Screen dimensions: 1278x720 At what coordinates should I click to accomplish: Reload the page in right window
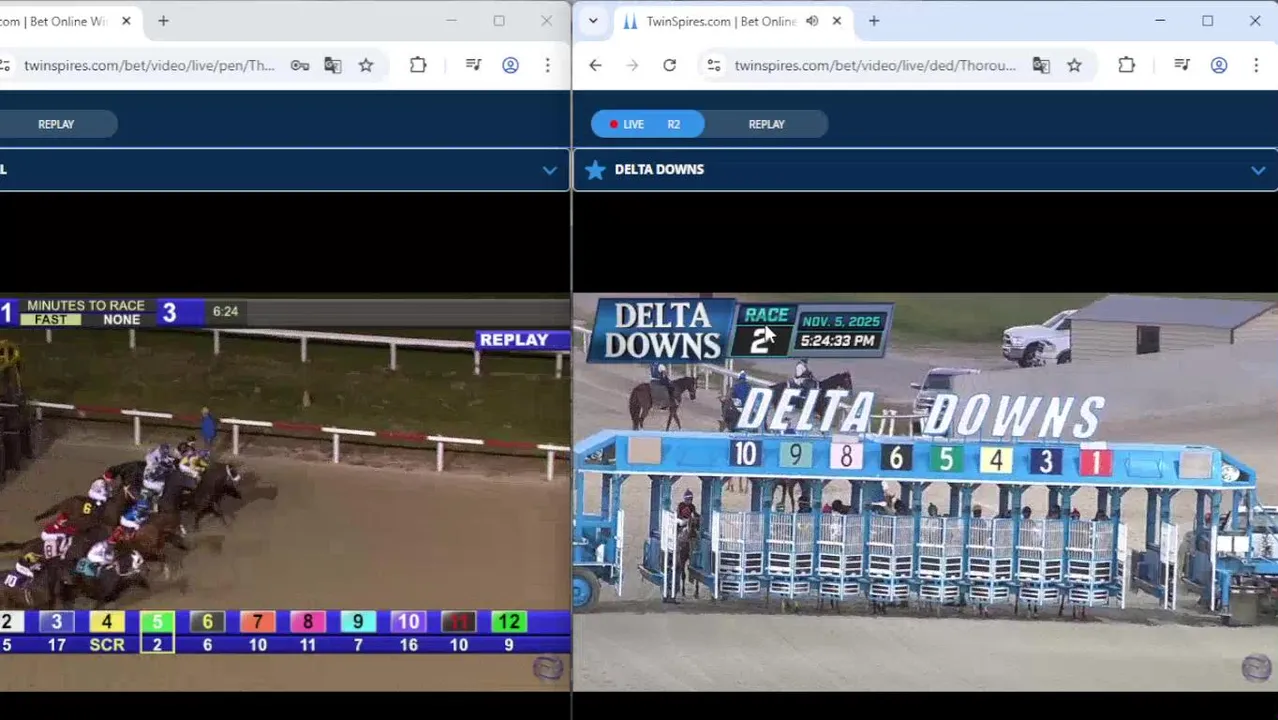[x=669, y=65]
